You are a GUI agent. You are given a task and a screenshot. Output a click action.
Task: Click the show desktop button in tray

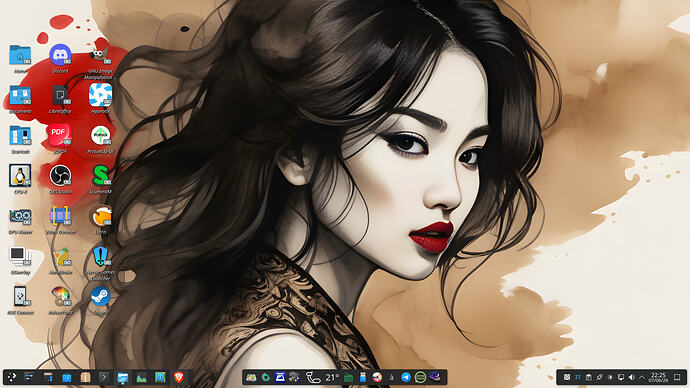point(677,377)
